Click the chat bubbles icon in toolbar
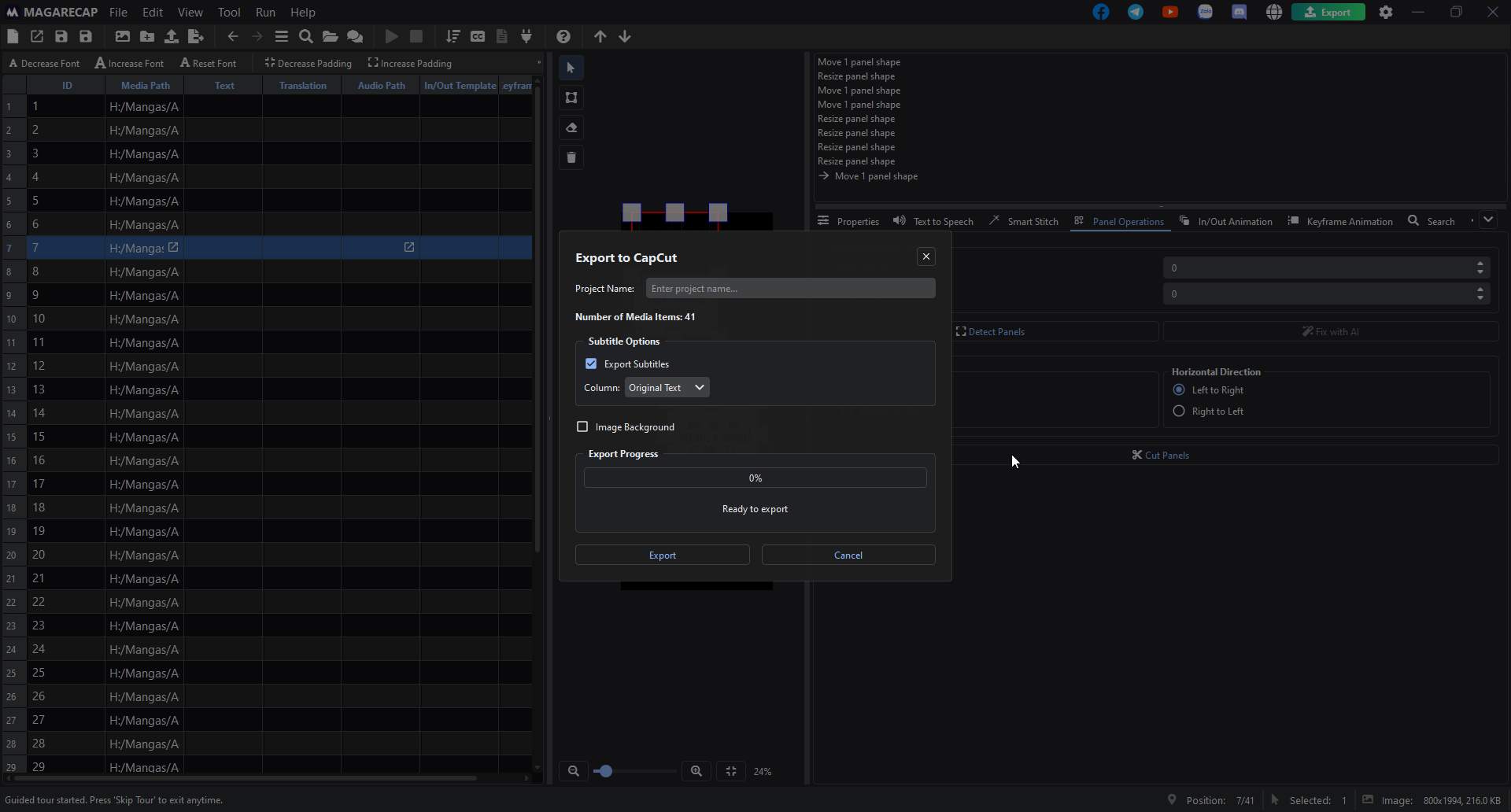 pos(355,36)
